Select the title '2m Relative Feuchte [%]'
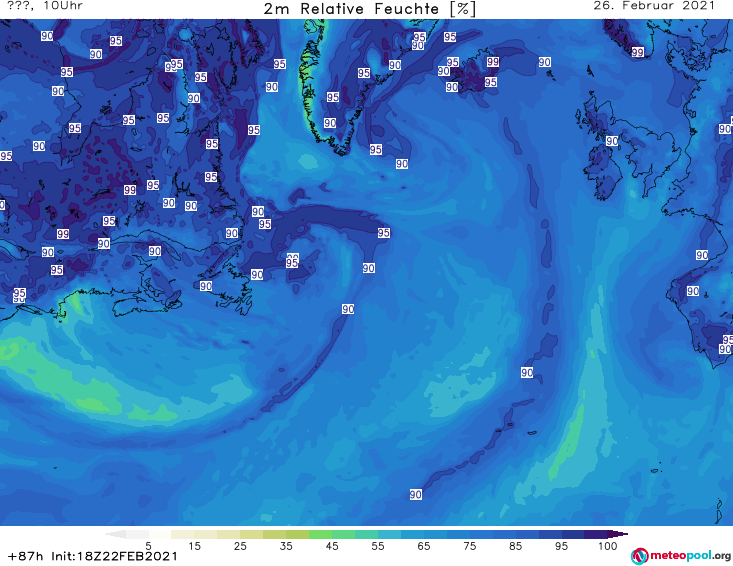This screenshot has width=733, height=566. coord(369,9)
